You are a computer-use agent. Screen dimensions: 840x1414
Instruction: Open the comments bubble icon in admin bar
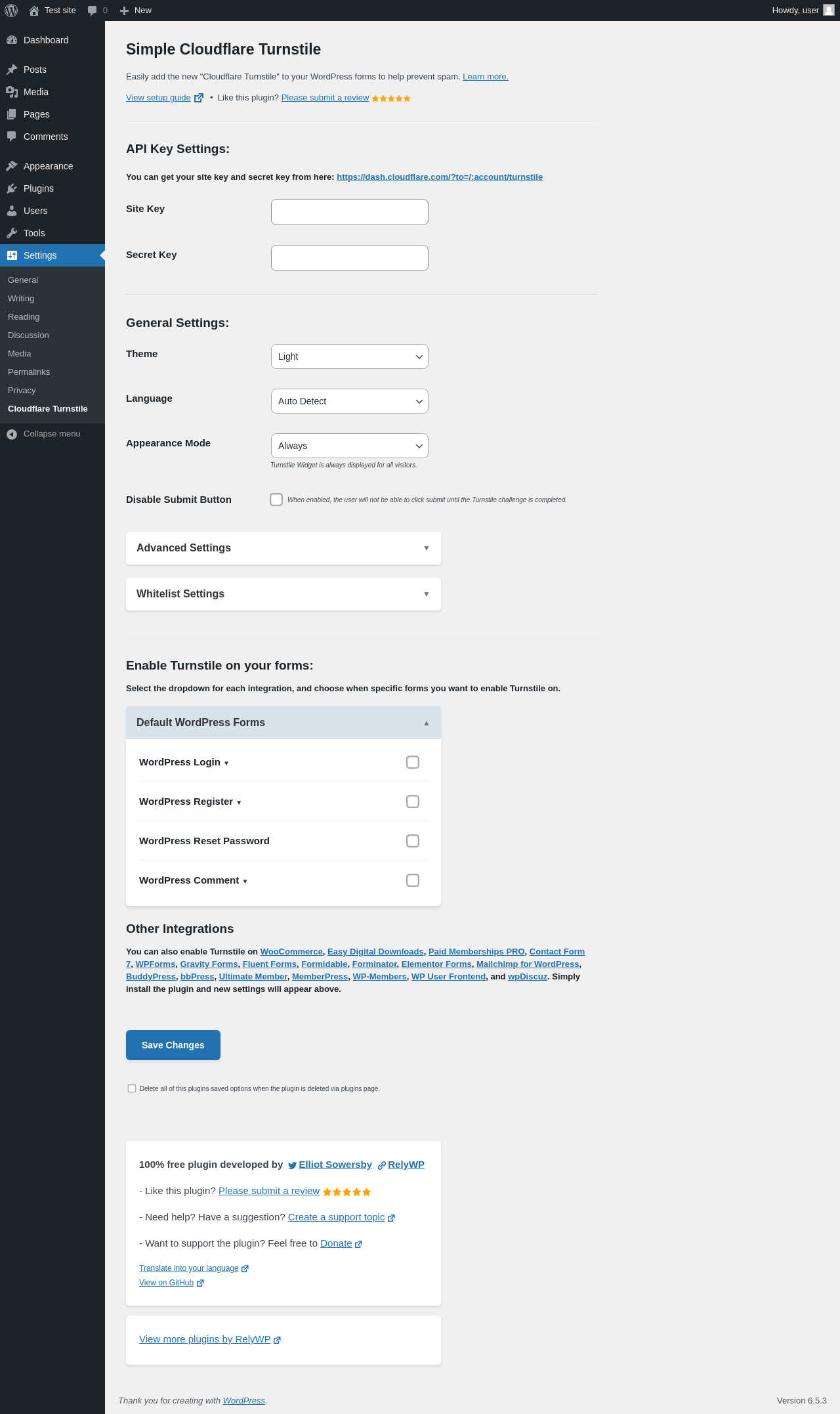point(93,11)
